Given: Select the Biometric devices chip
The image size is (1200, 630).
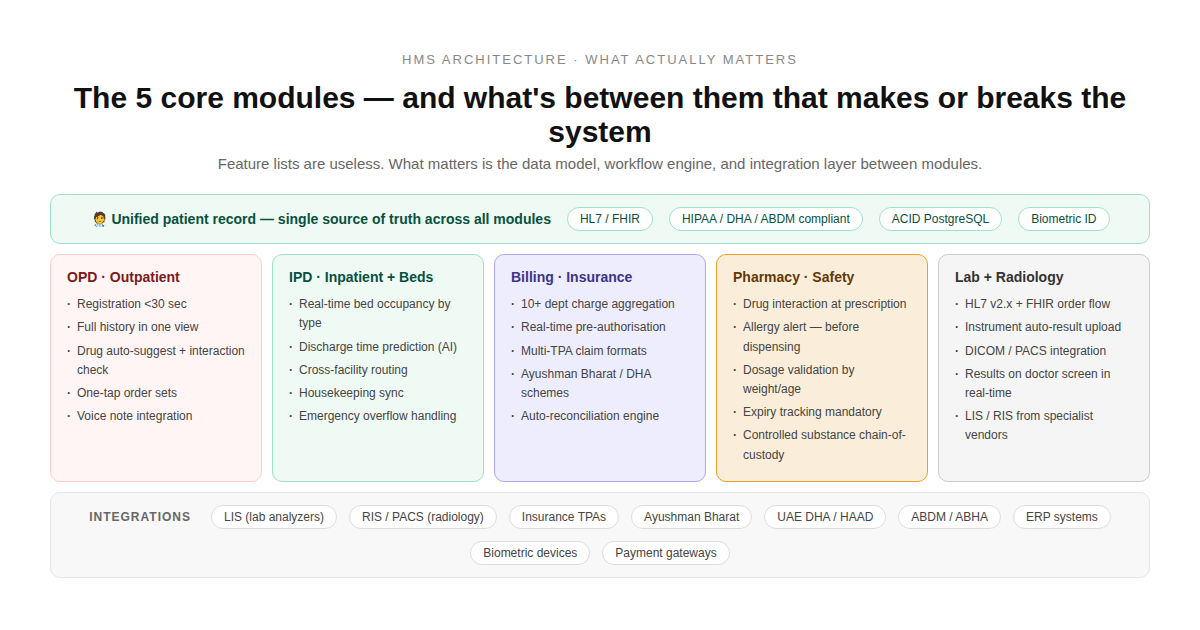Looking at the screenshot, I should click(x=530, y=553).
